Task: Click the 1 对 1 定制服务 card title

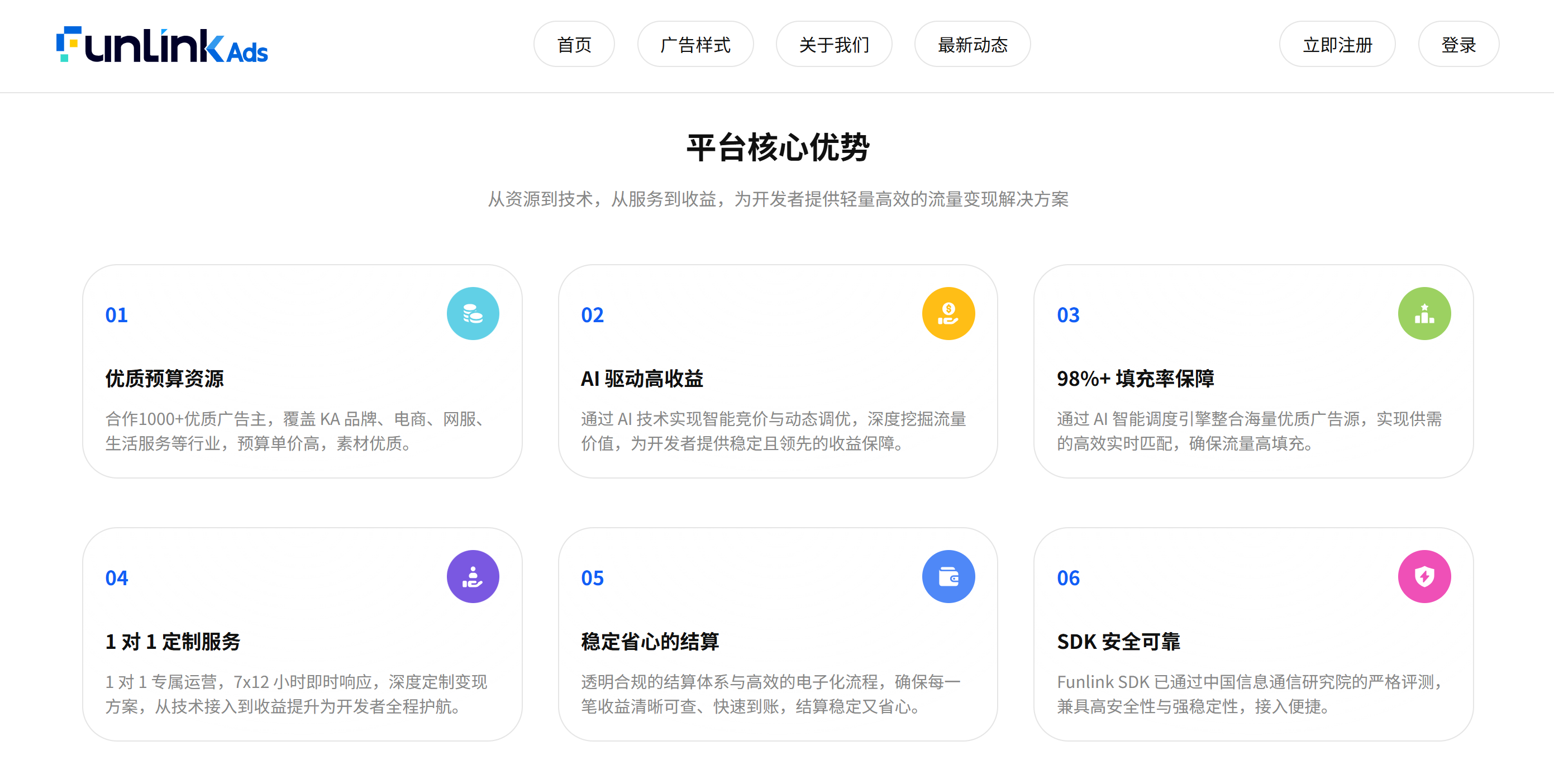Action: click(x=173, y=642)
